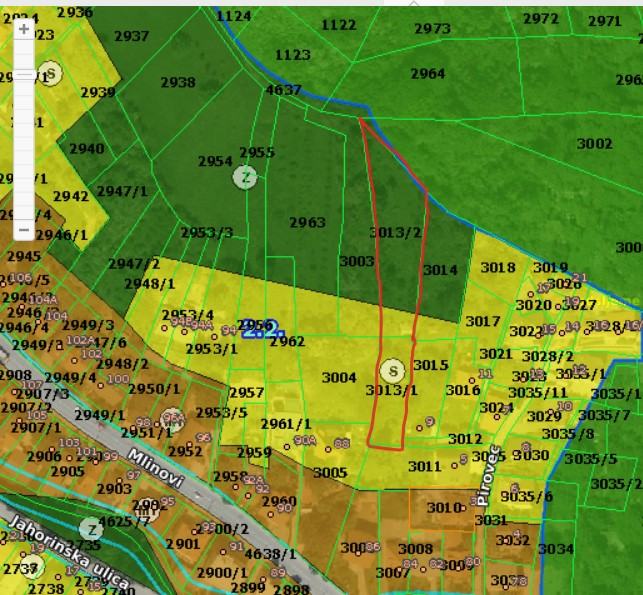The image size is (643, 595).
Task: Click the round marker on parcel 2902
Action: pos(147,511)
